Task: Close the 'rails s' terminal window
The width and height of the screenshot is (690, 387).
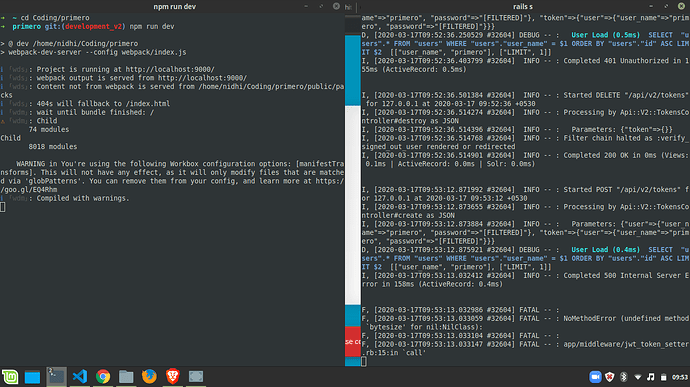Action: pos(681,6)
